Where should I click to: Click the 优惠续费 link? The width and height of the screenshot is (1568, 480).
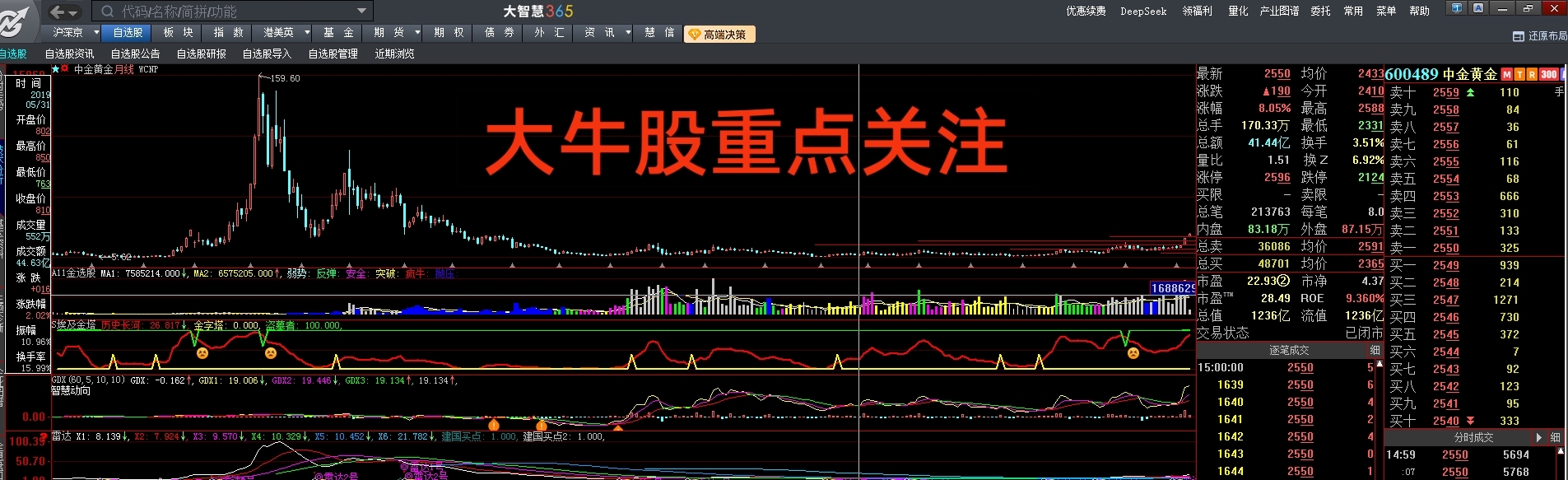pyautogui.click(x=1086, y=12)
